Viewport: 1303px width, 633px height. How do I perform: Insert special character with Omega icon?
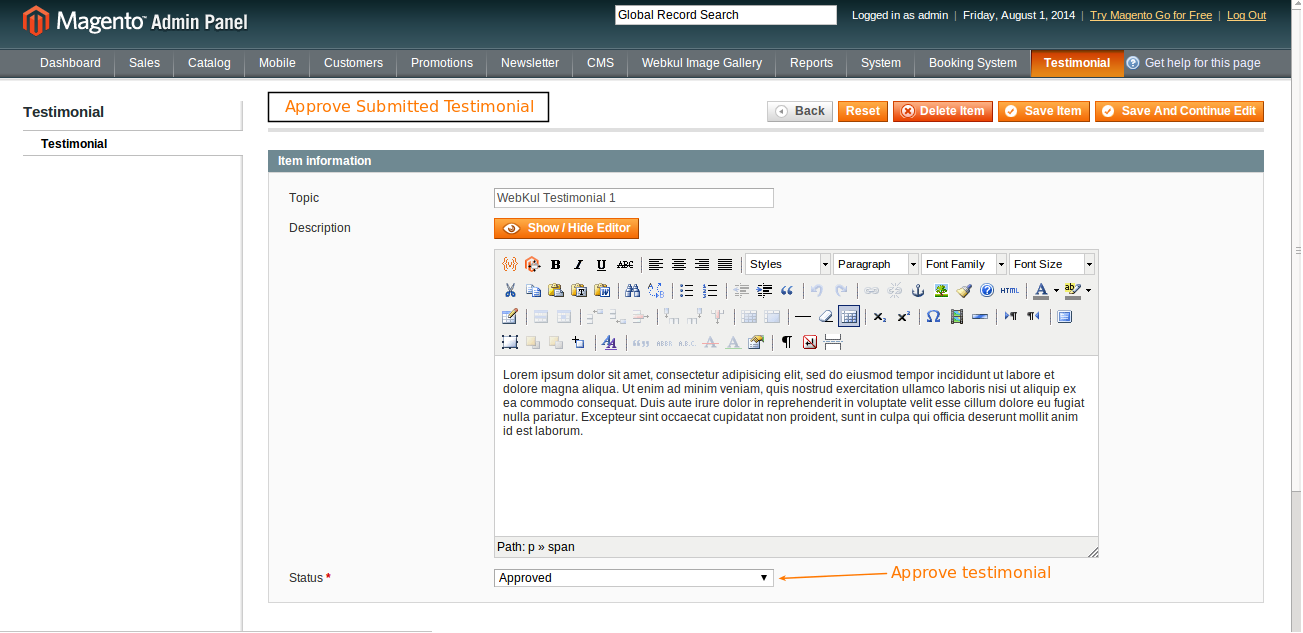(x=933, y=317)
